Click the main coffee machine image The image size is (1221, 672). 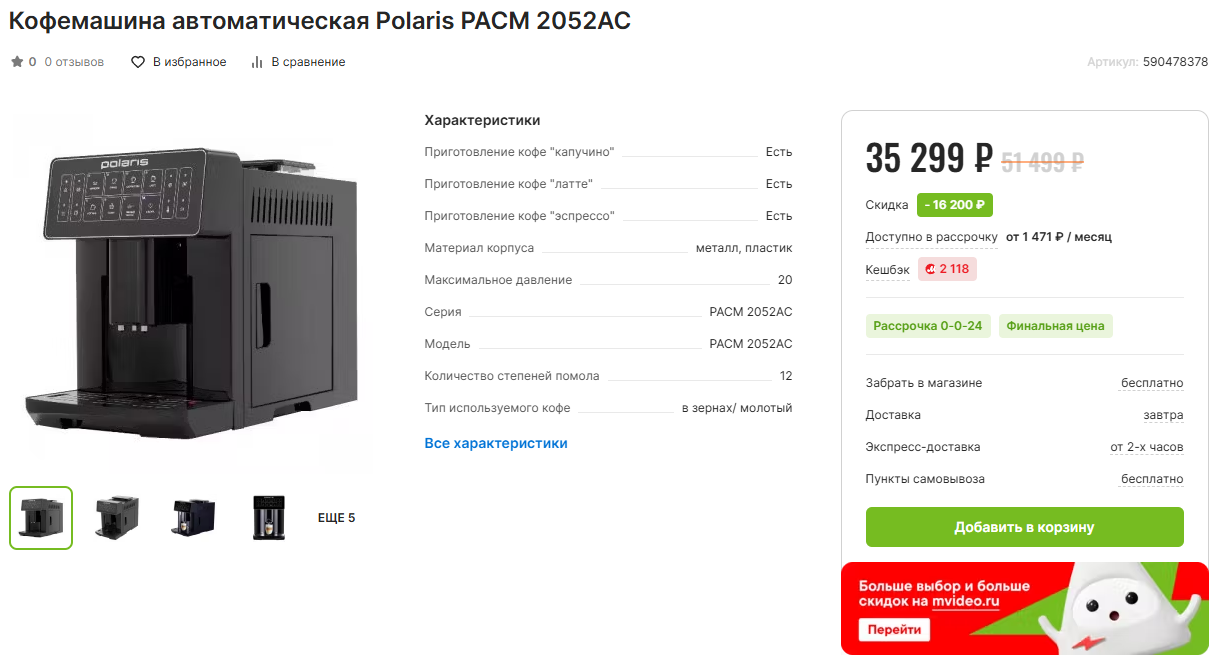[191, 290]
